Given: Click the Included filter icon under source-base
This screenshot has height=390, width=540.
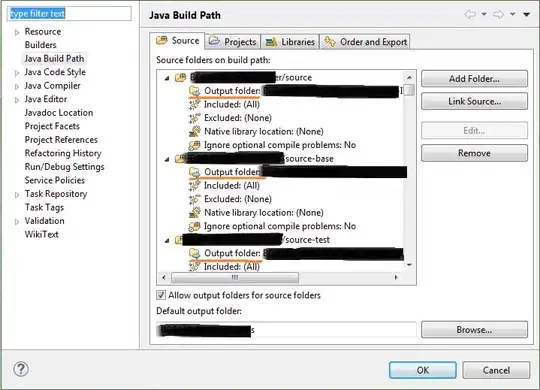Looking at the screenshot, I should tap(195, 186).
